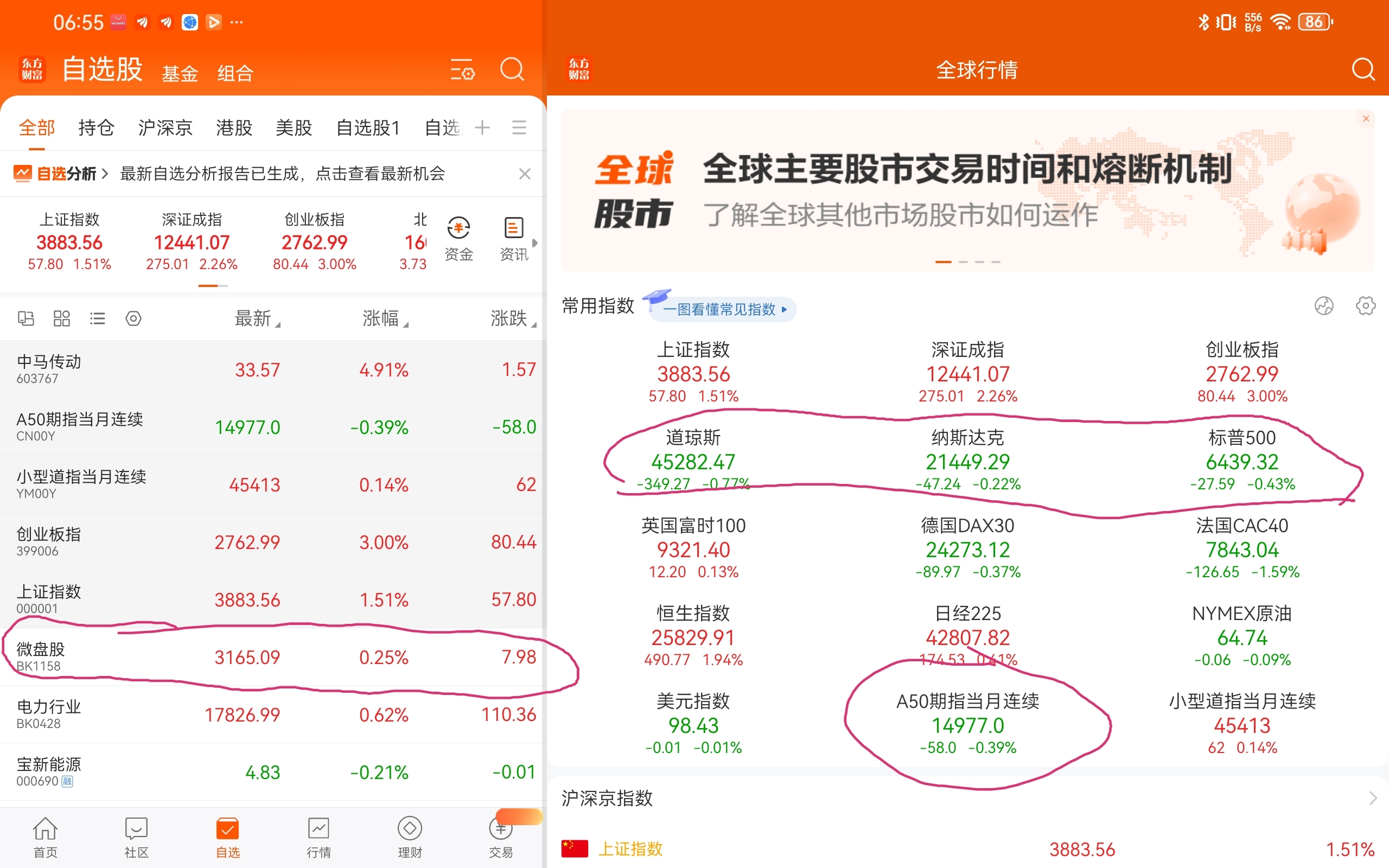Open the globe icon beside 常用指数
This screenshot has width=1389, height=868.
pos(1323,305)
